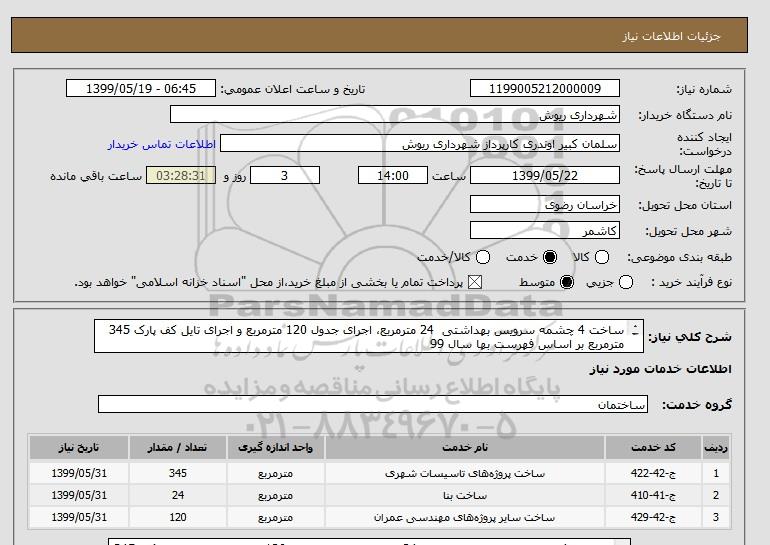
Task: Click the کد خدمت column header
Action: click(x=654, y=447)
